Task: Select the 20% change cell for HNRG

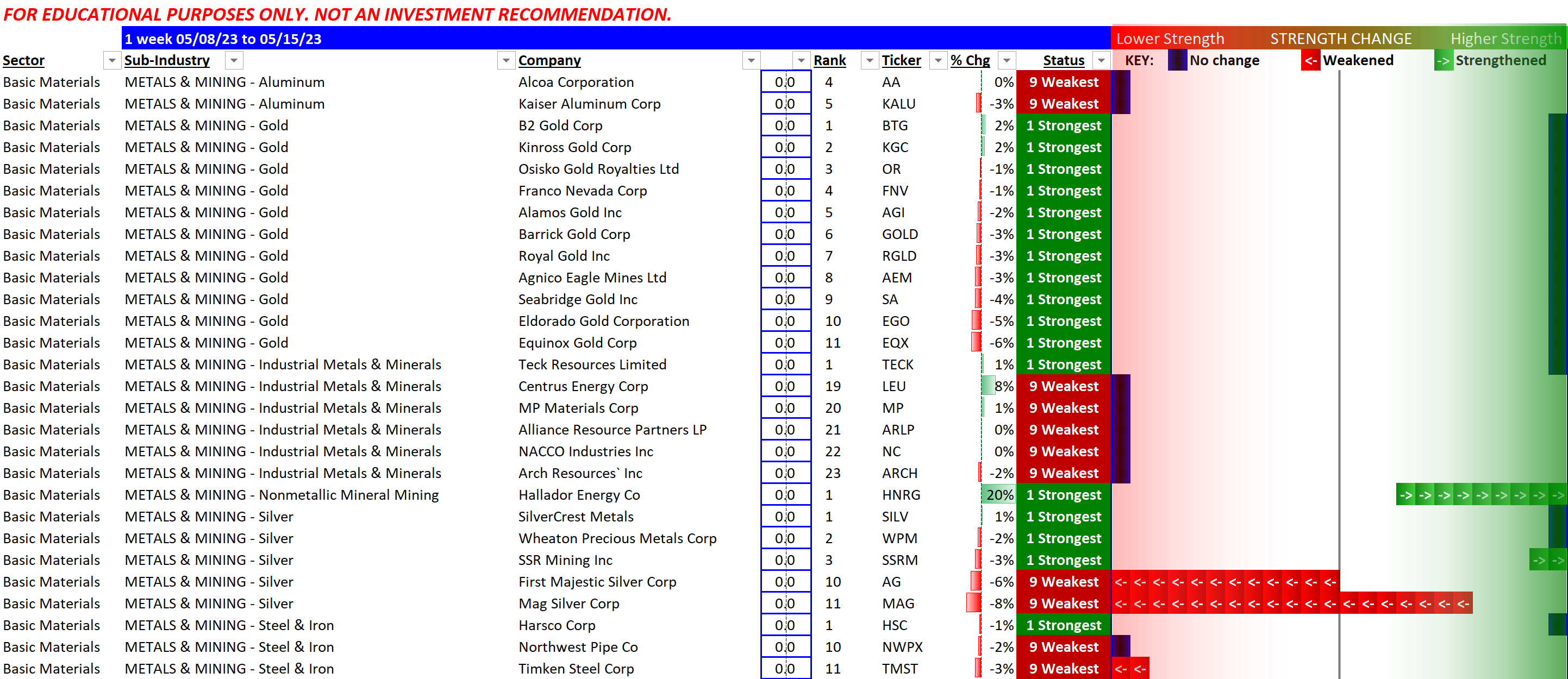Action: 998,495
